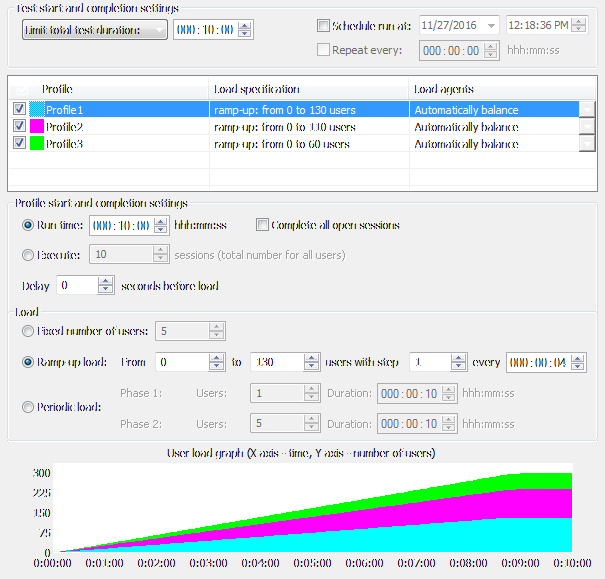The height and width of the screenshot is (579, 605).
Task: Select the 'Execute' sessions radio button
Action: [27, 255]
